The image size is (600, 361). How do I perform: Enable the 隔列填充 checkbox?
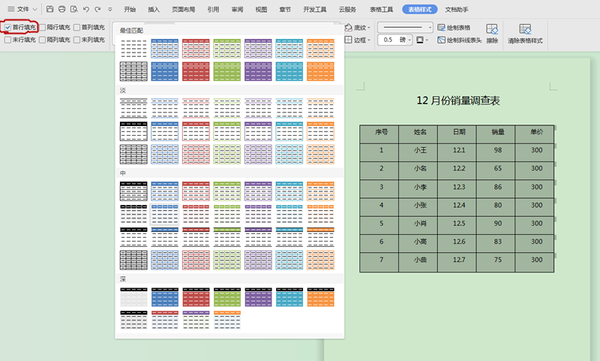(42, 40)
